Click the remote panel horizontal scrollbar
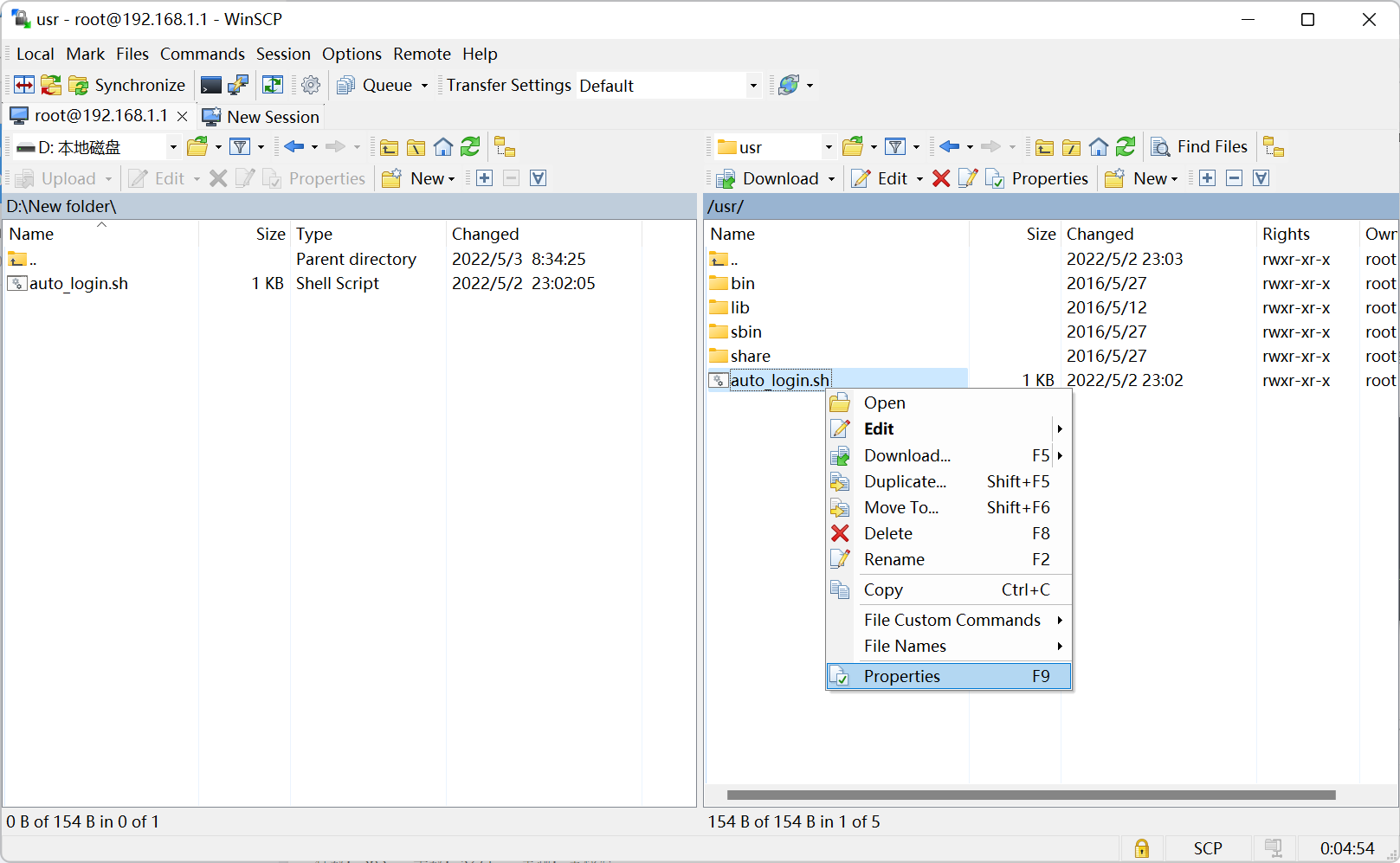The image size is (1400, 863). (1030, 795)
